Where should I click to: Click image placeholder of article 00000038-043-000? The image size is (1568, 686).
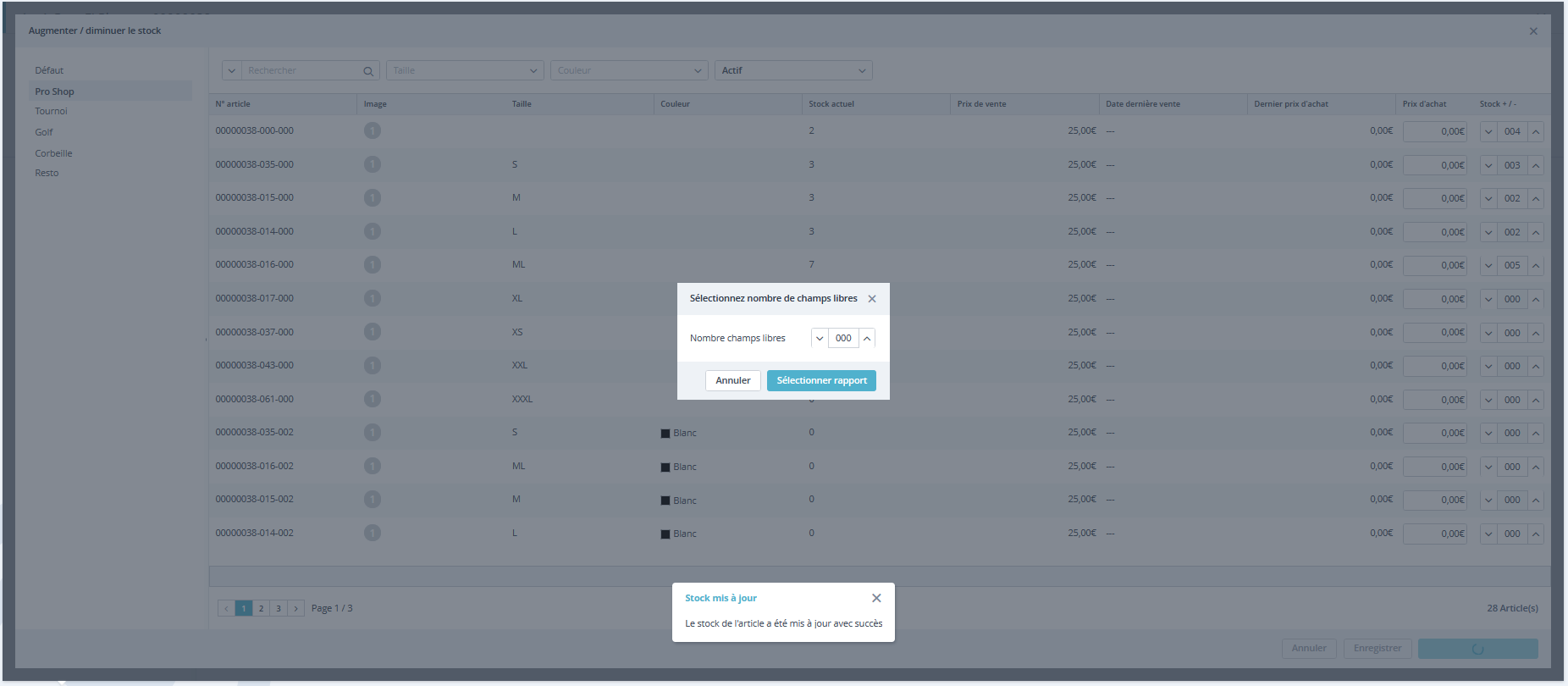pos(373,365)
